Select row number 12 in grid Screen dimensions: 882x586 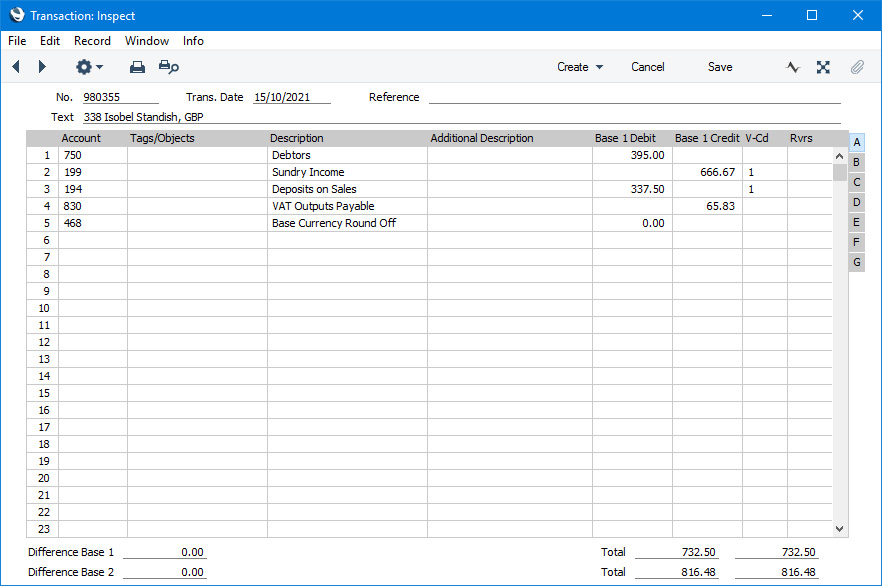(43, 342)
